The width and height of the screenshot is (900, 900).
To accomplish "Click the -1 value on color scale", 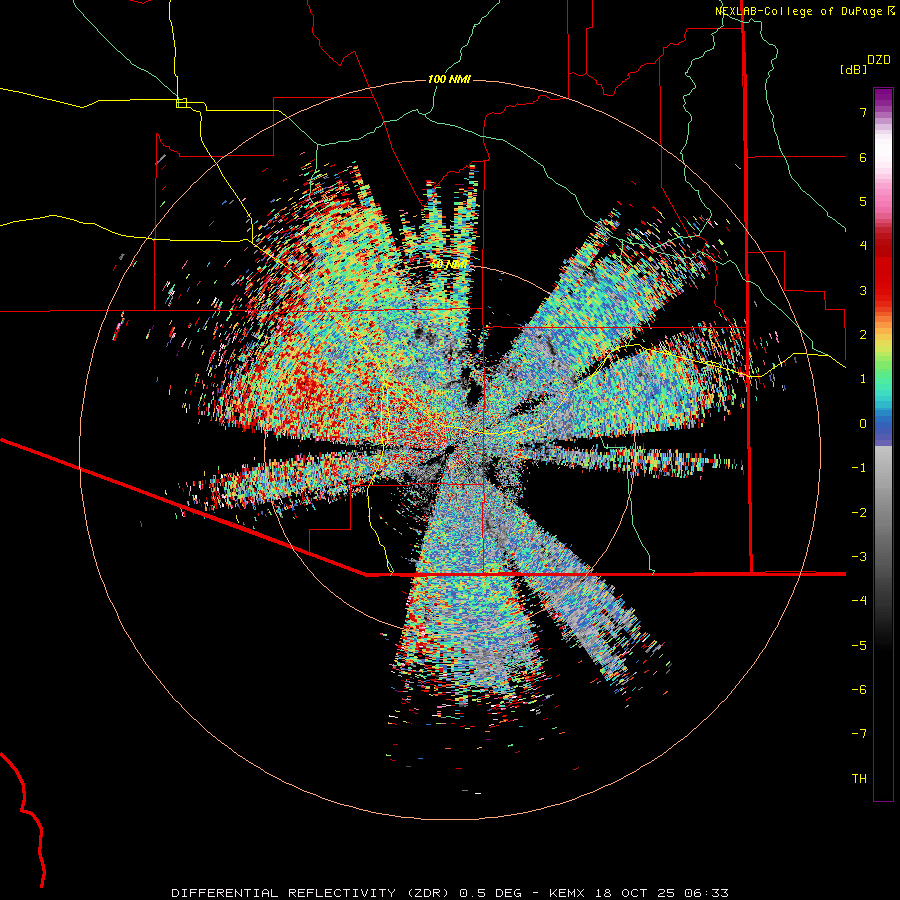I will 859,468.
